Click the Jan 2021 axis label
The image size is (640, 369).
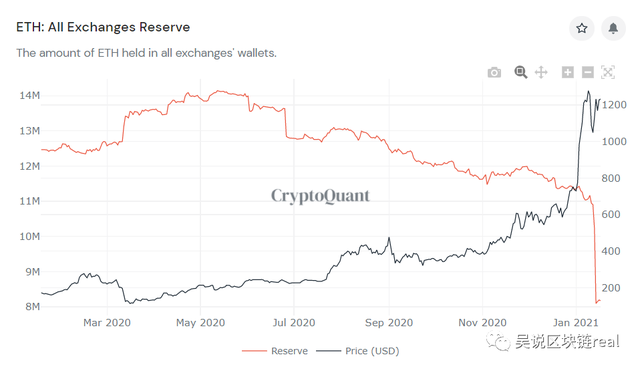(576, 323)
